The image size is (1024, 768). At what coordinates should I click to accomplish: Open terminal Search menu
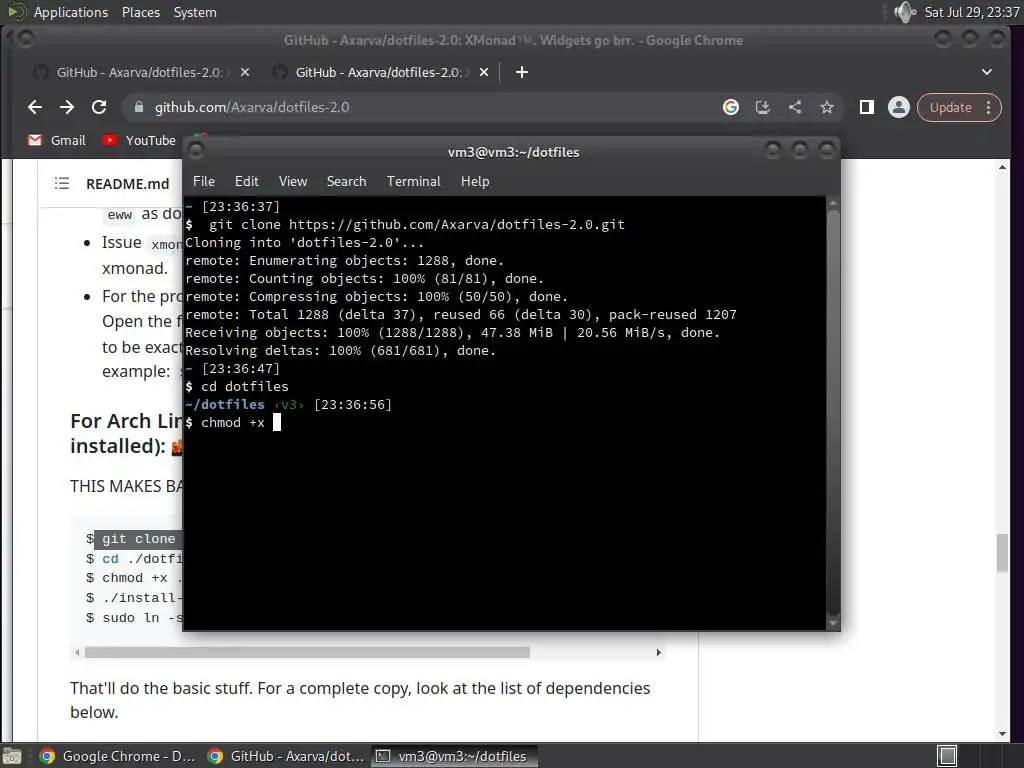[346, 182]
